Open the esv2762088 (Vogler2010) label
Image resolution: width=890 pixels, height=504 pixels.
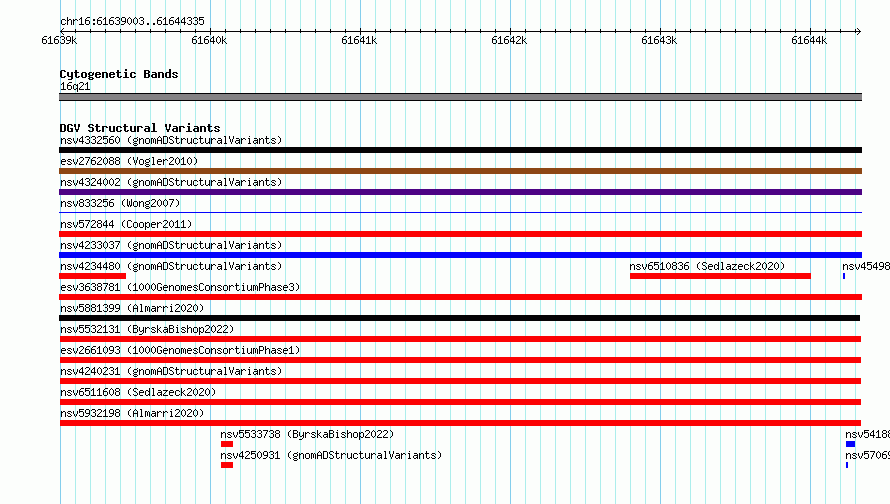click(129, 161)
